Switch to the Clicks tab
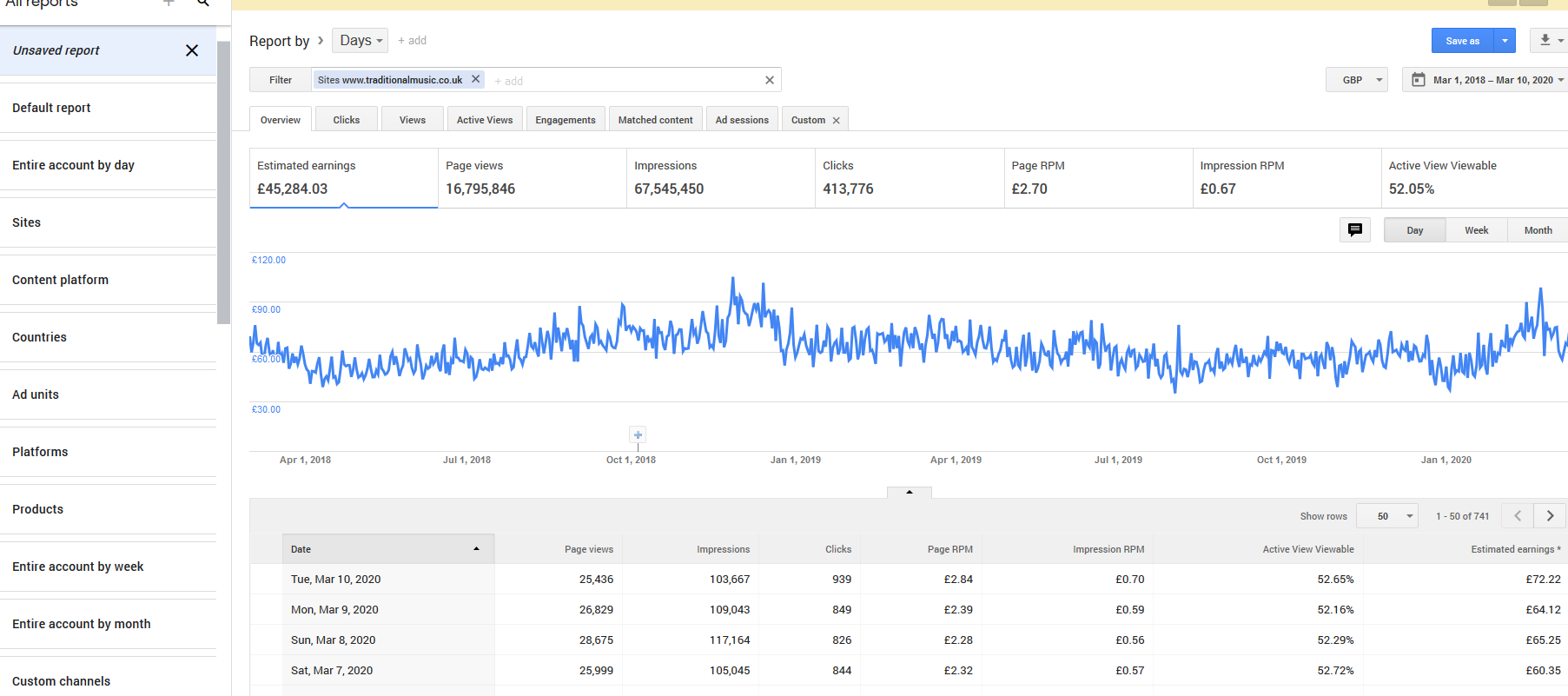This screenshot has width=1568, height=696. click(x=347, y=120)
